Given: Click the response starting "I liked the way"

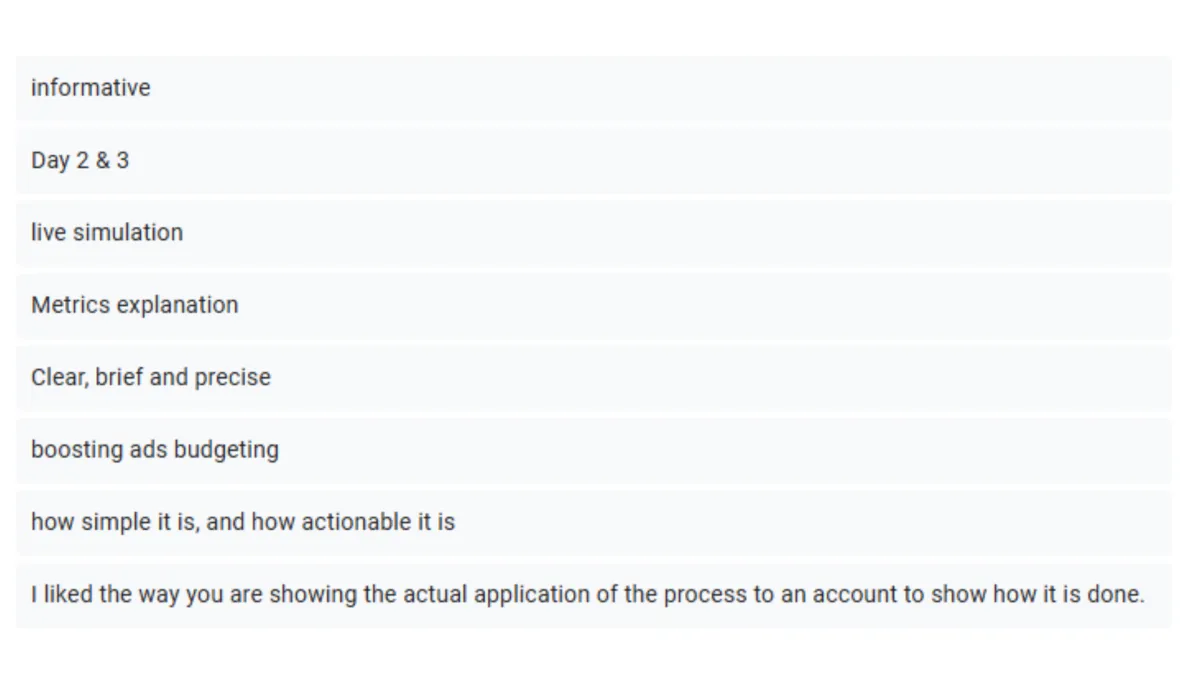Looking at the screenshot, I should point(593,595).
